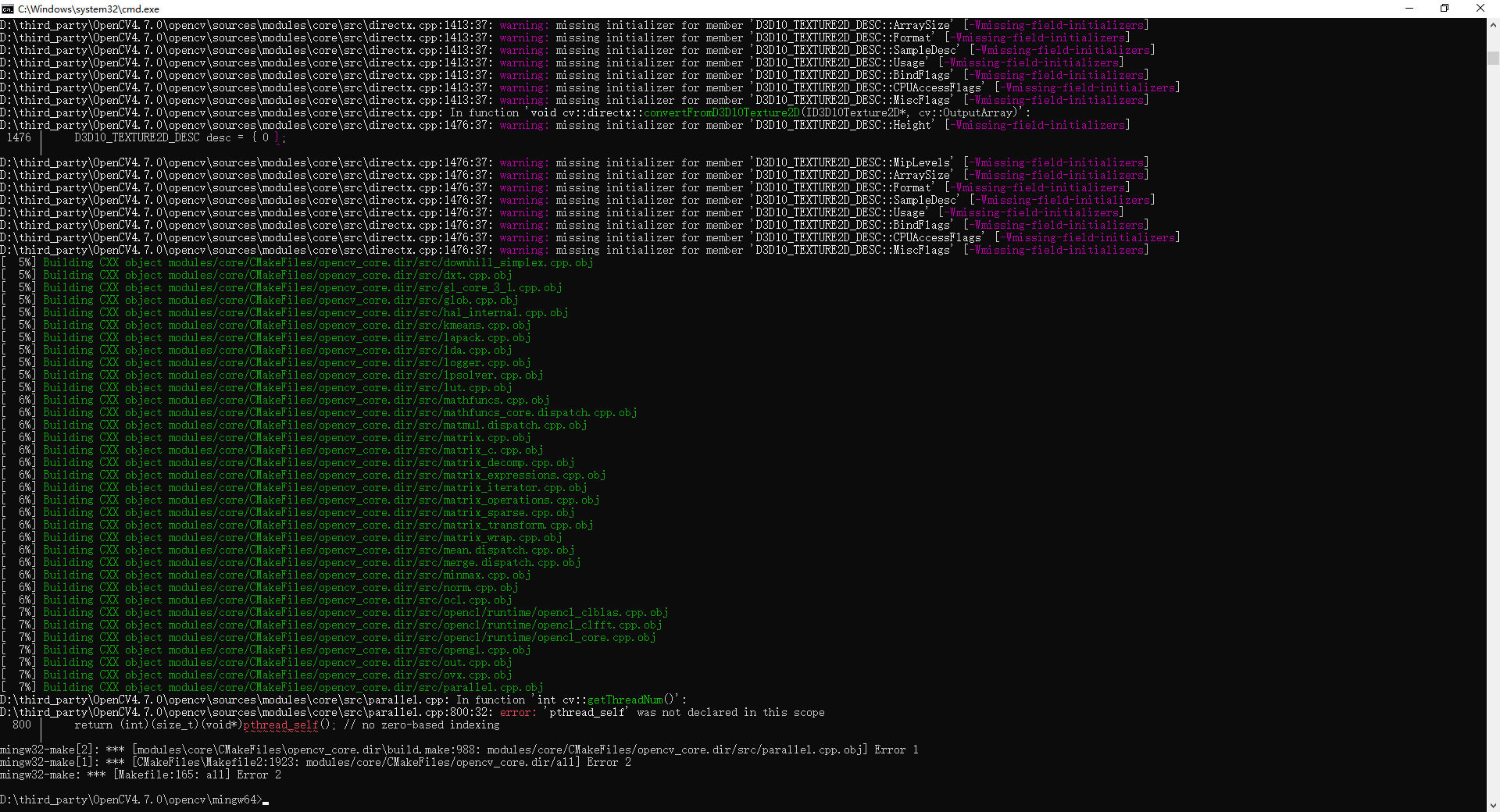The image size is (1500, 812).
Task: Click the build line for mean.dispatch.cpp.obj
Action: tap(287, 550)
